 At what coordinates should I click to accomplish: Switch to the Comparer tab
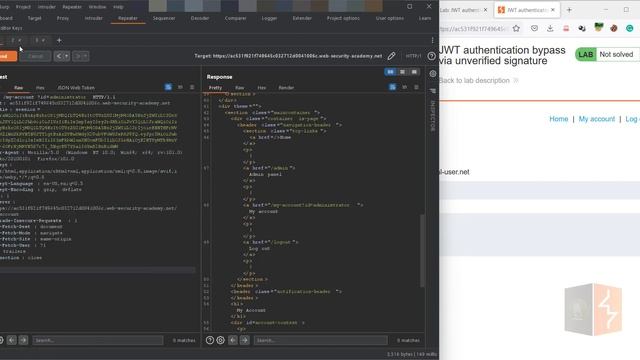coord(236,18)
